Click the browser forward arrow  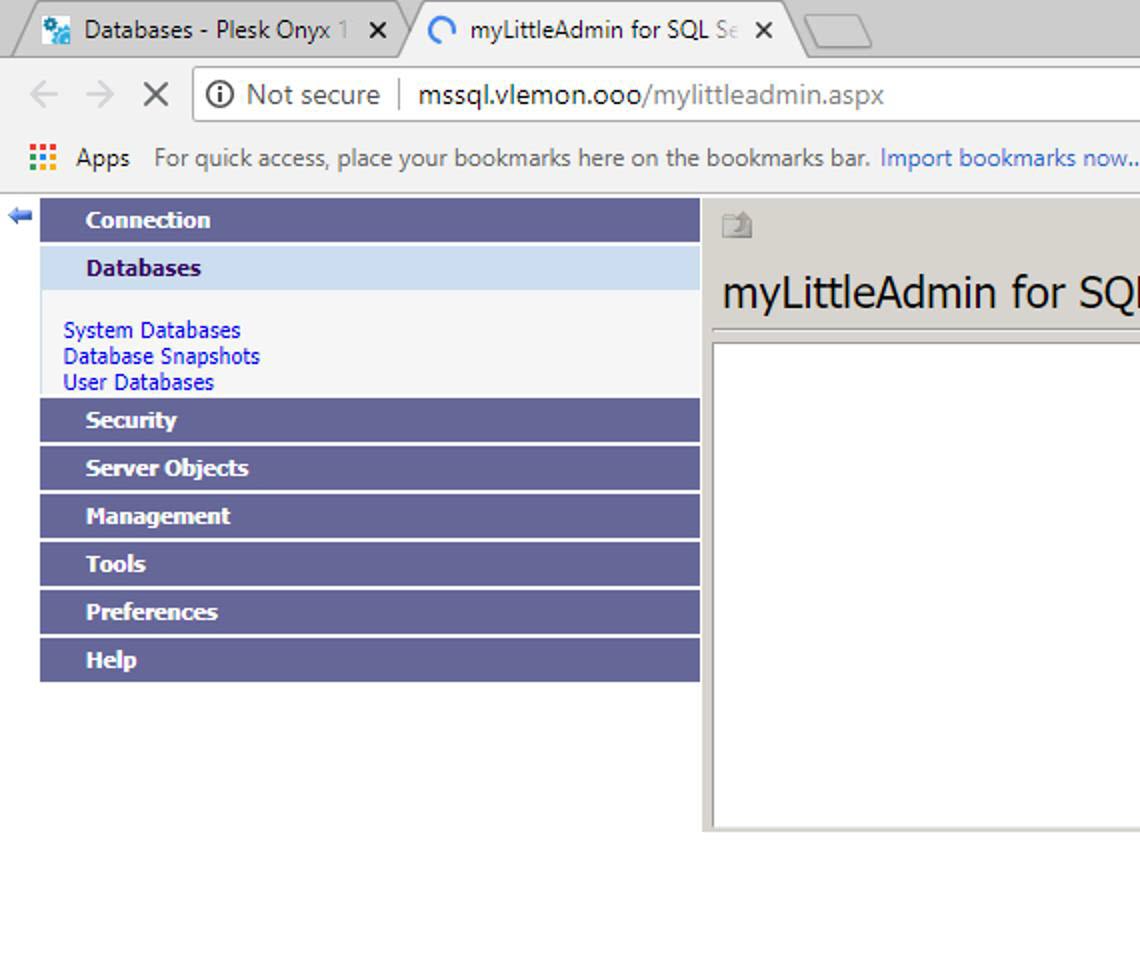100,95
